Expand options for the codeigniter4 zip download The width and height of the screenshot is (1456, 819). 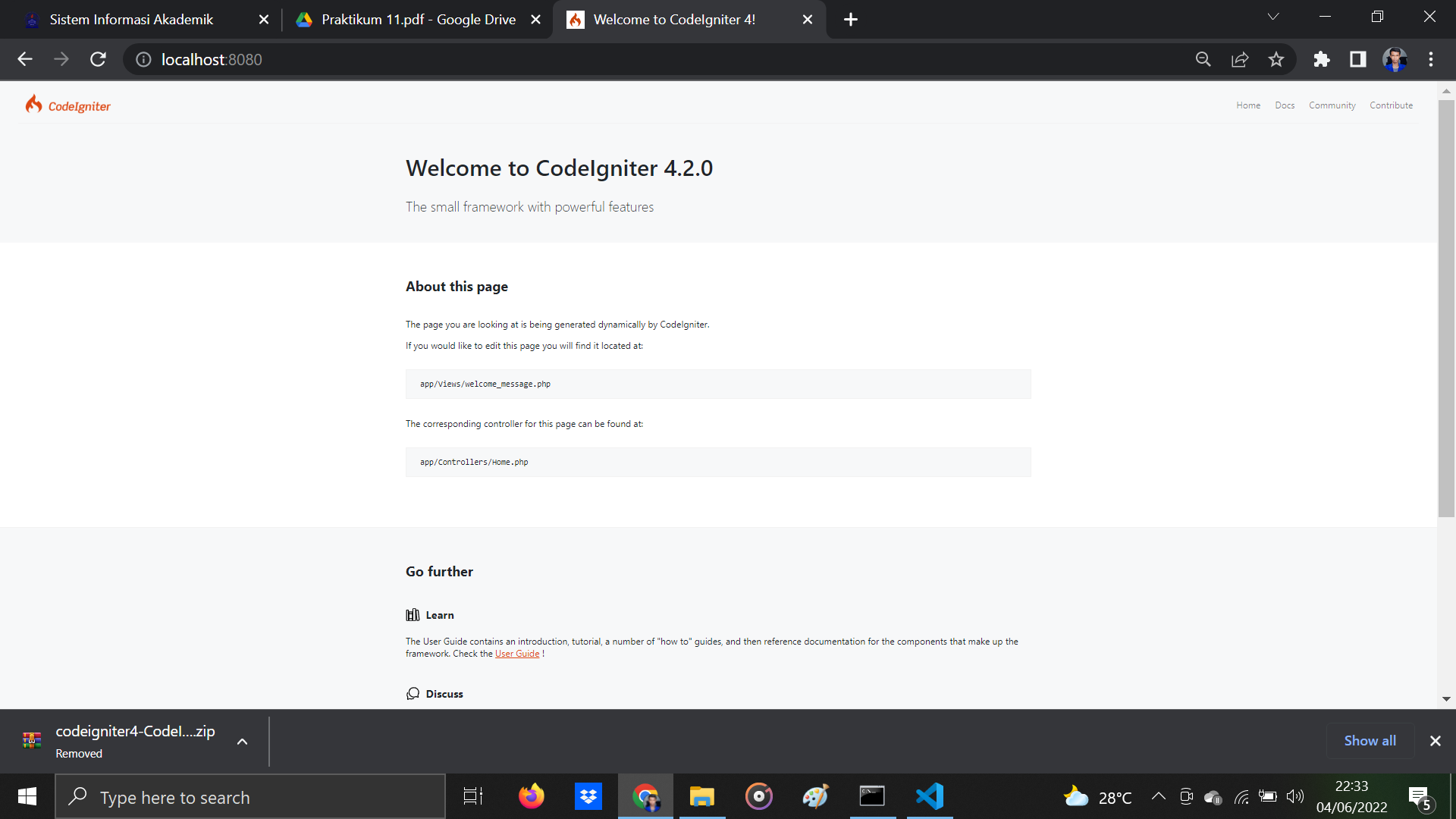[242, 741]
